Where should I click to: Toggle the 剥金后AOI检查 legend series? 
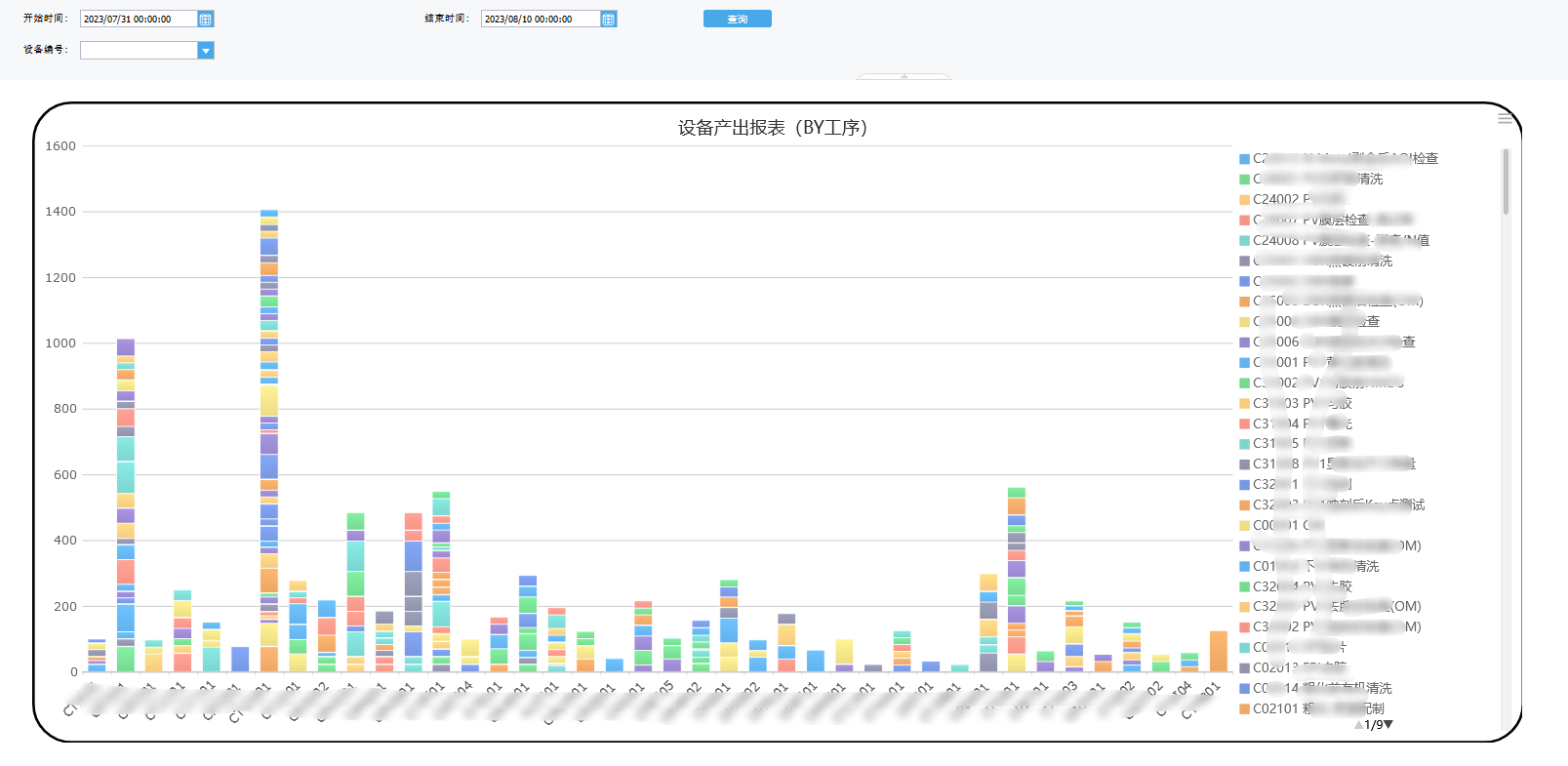pyautogui.click(x=1338, y=158)
